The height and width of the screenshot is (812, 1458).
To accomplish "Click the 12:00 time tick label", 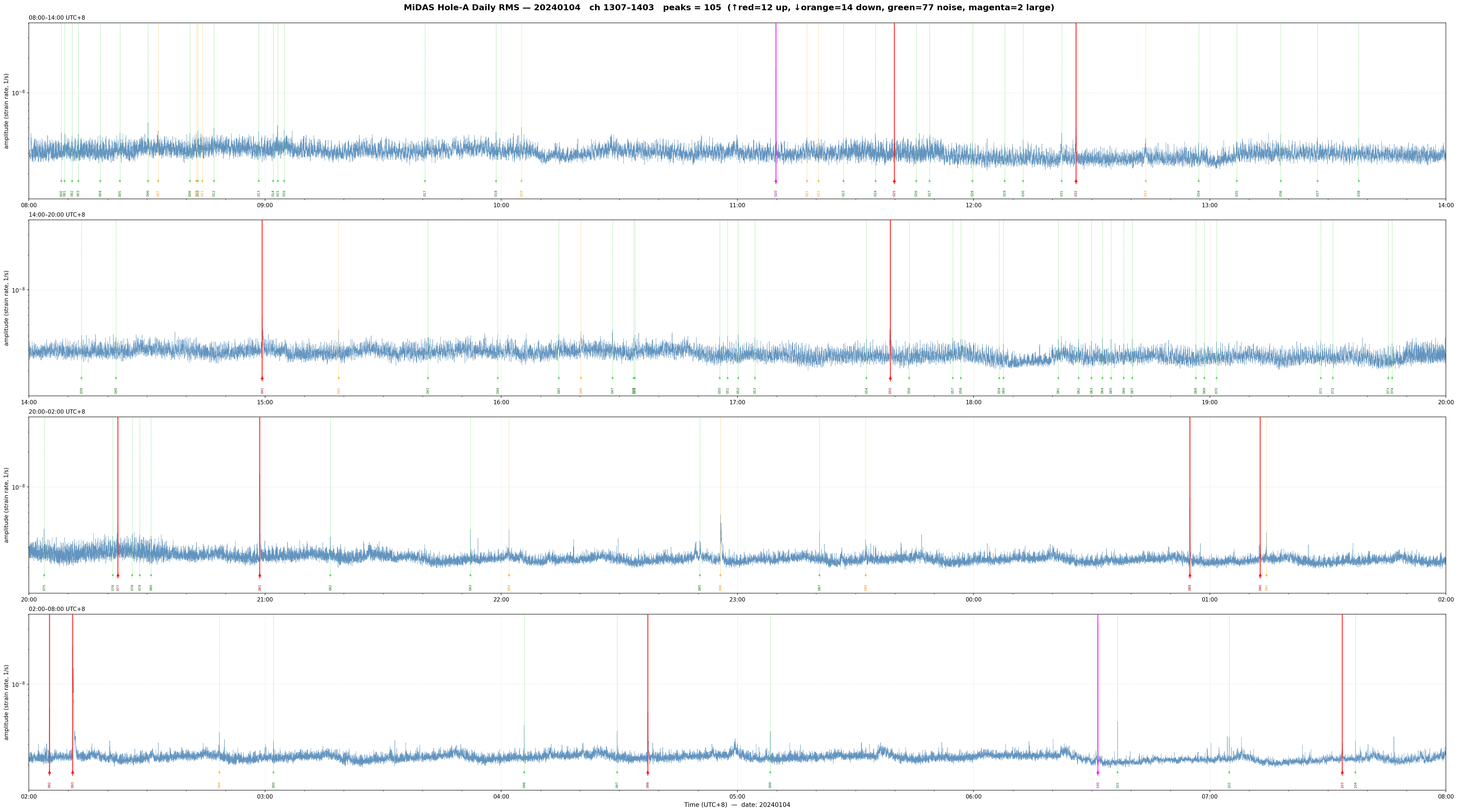I will tap(974, 205).
